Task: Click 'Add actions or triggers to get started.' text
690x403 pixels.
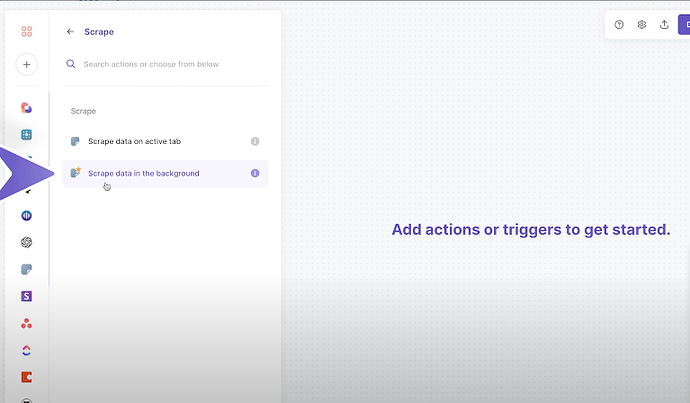Action: point(531,229)
